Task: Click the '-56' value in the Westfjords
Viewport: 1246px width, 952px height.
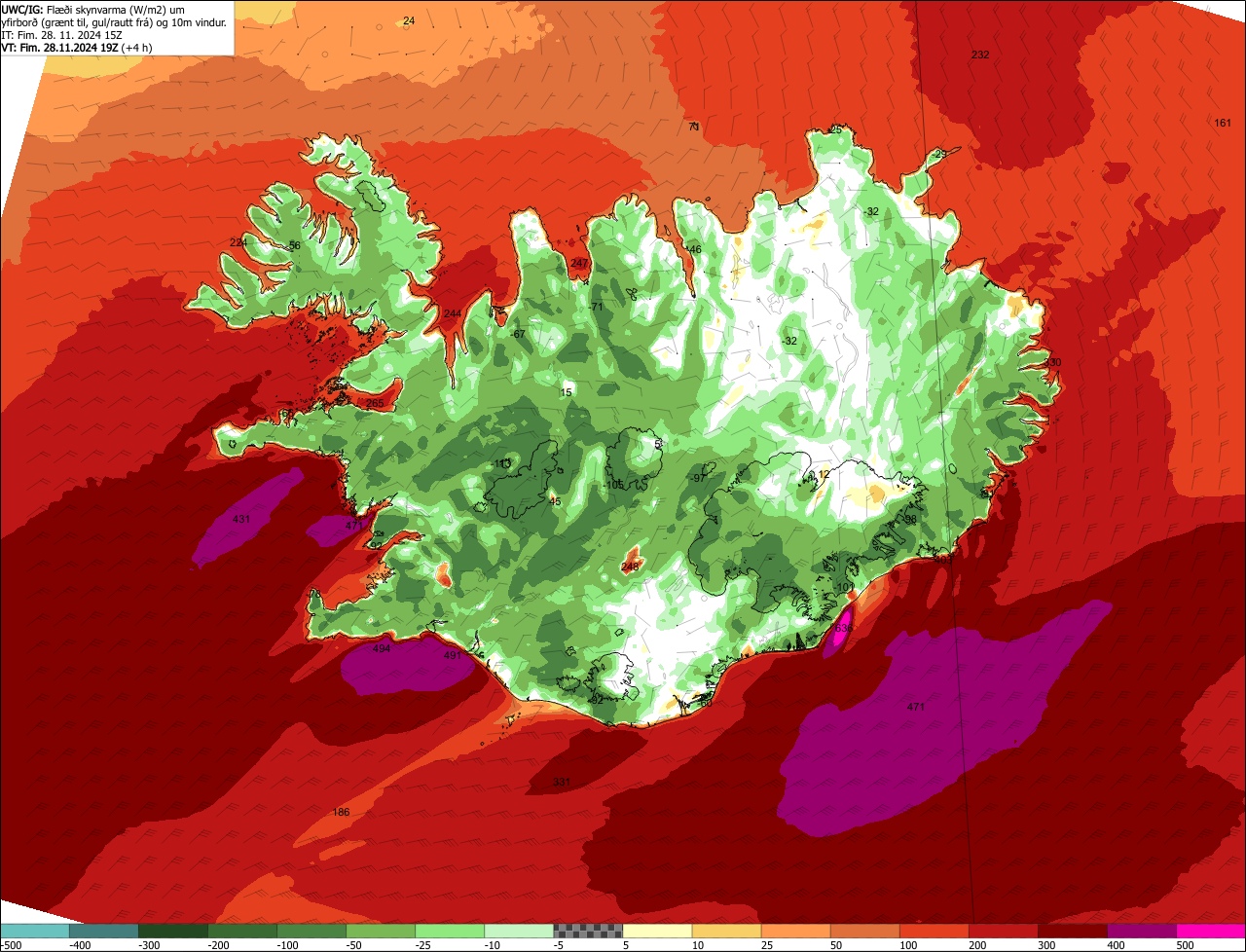Action: click(x=293, y=245)
